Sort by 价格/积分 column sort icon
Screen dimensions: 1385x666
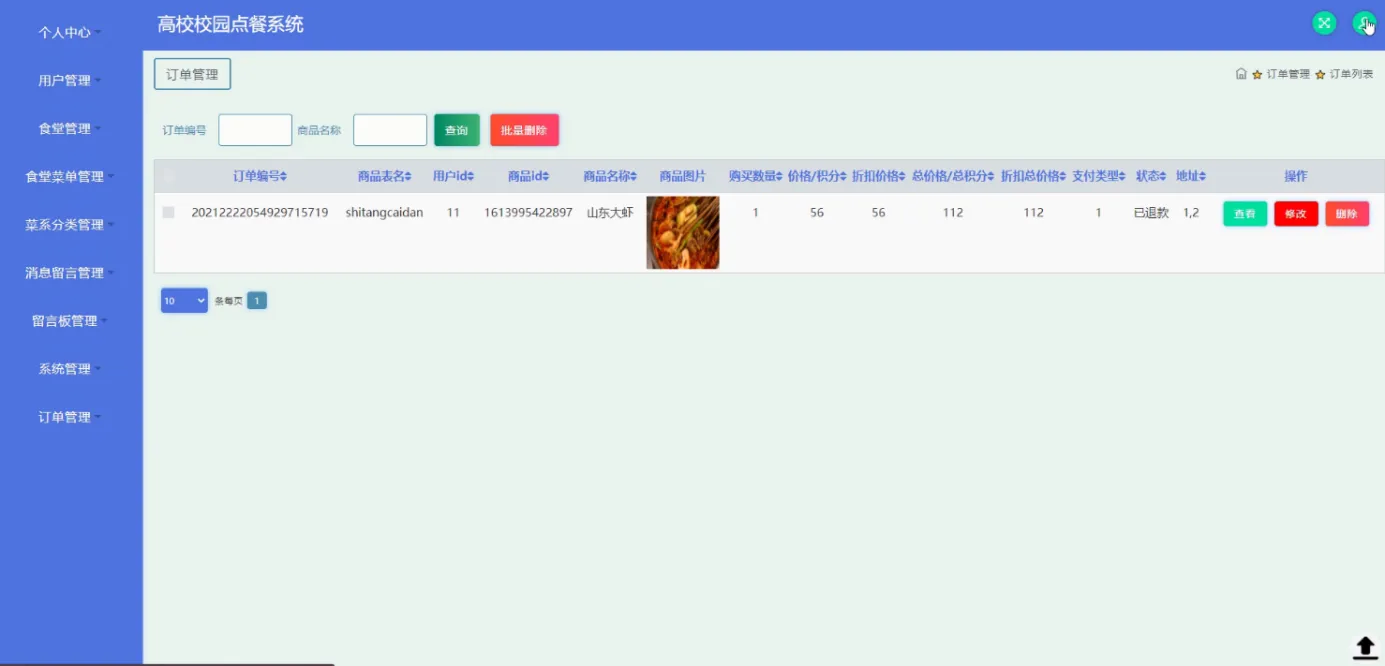[844, 177]
